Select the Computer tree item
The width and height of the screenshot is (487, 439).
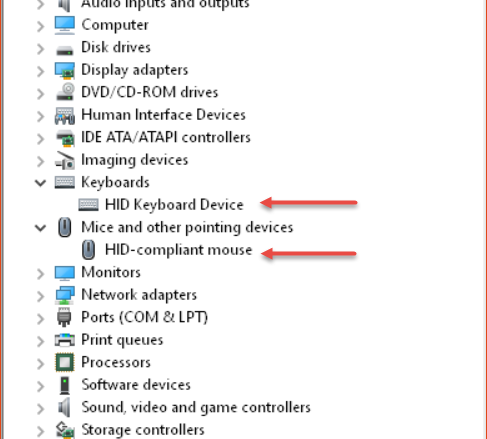click(115, 25)
